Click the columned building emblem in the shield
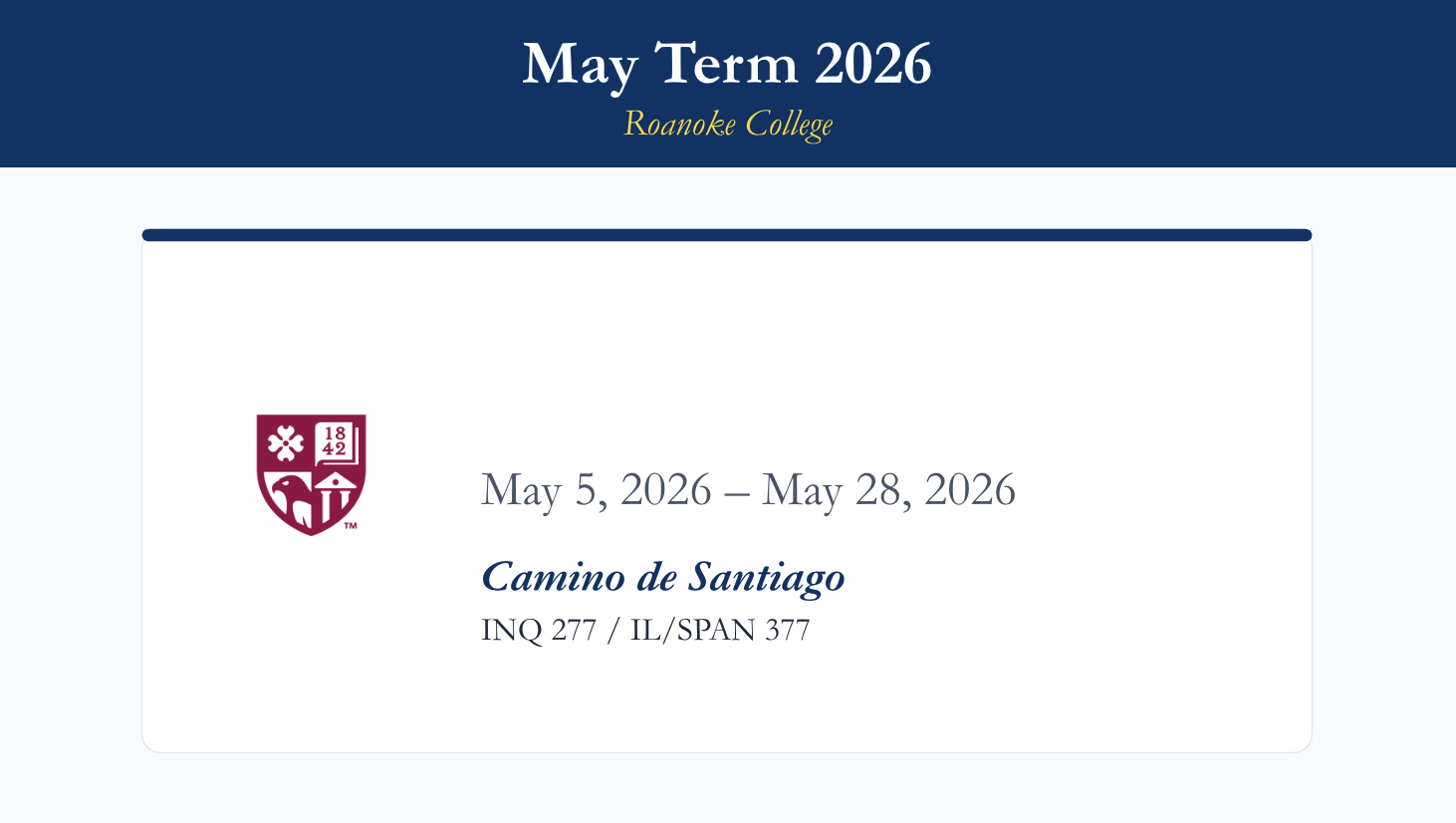Viewport: 1456px width, 823px height. [336, 498]
